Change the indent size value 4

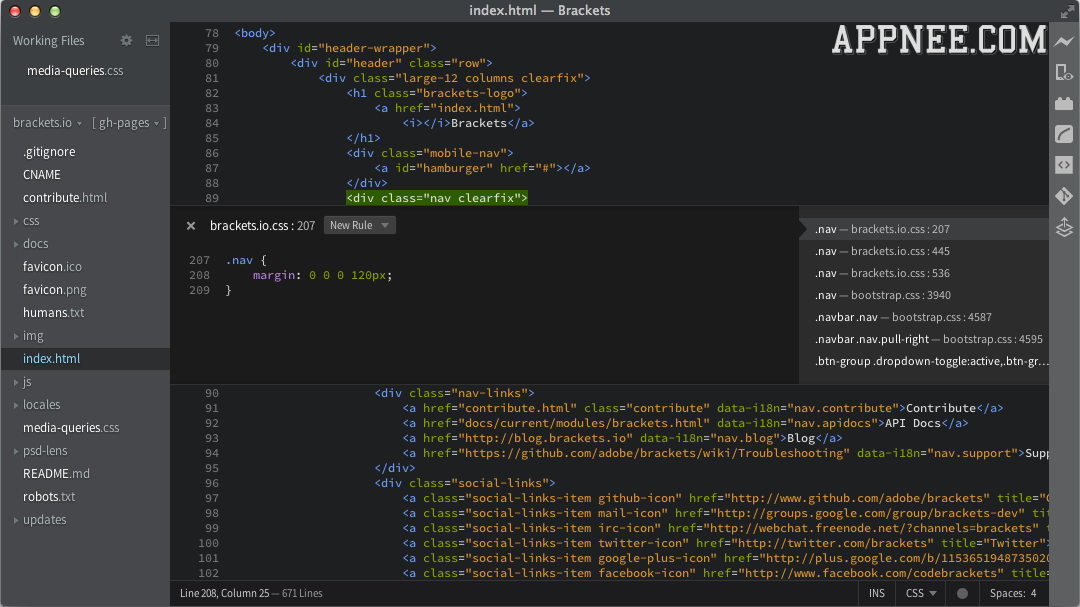click(x=1033, y=593)
